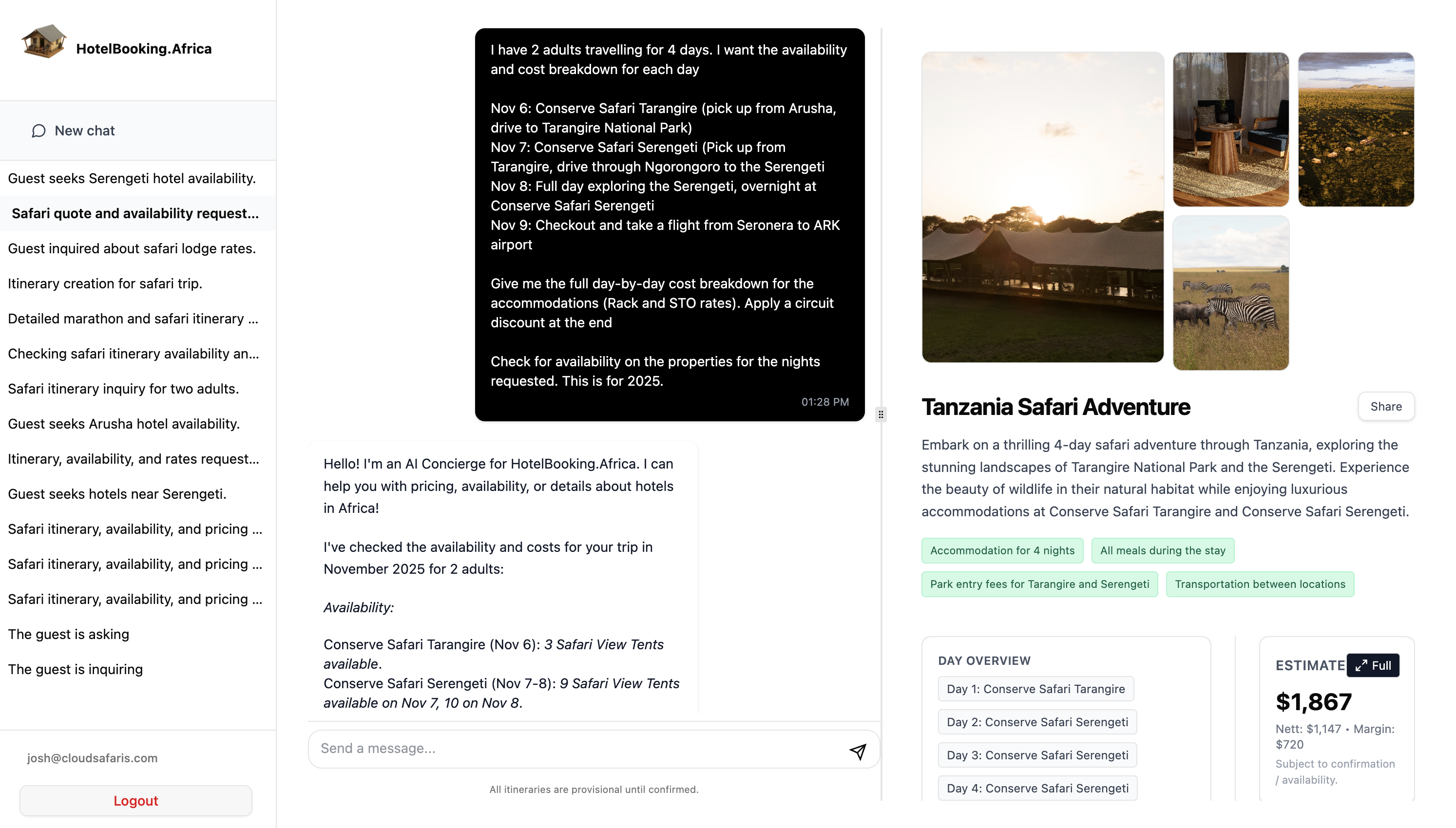The height and width of the screenshot is (828, 1456).
Task: Click the 'Accommodation for 4 nights' tag
Action: pos(1002,550)
